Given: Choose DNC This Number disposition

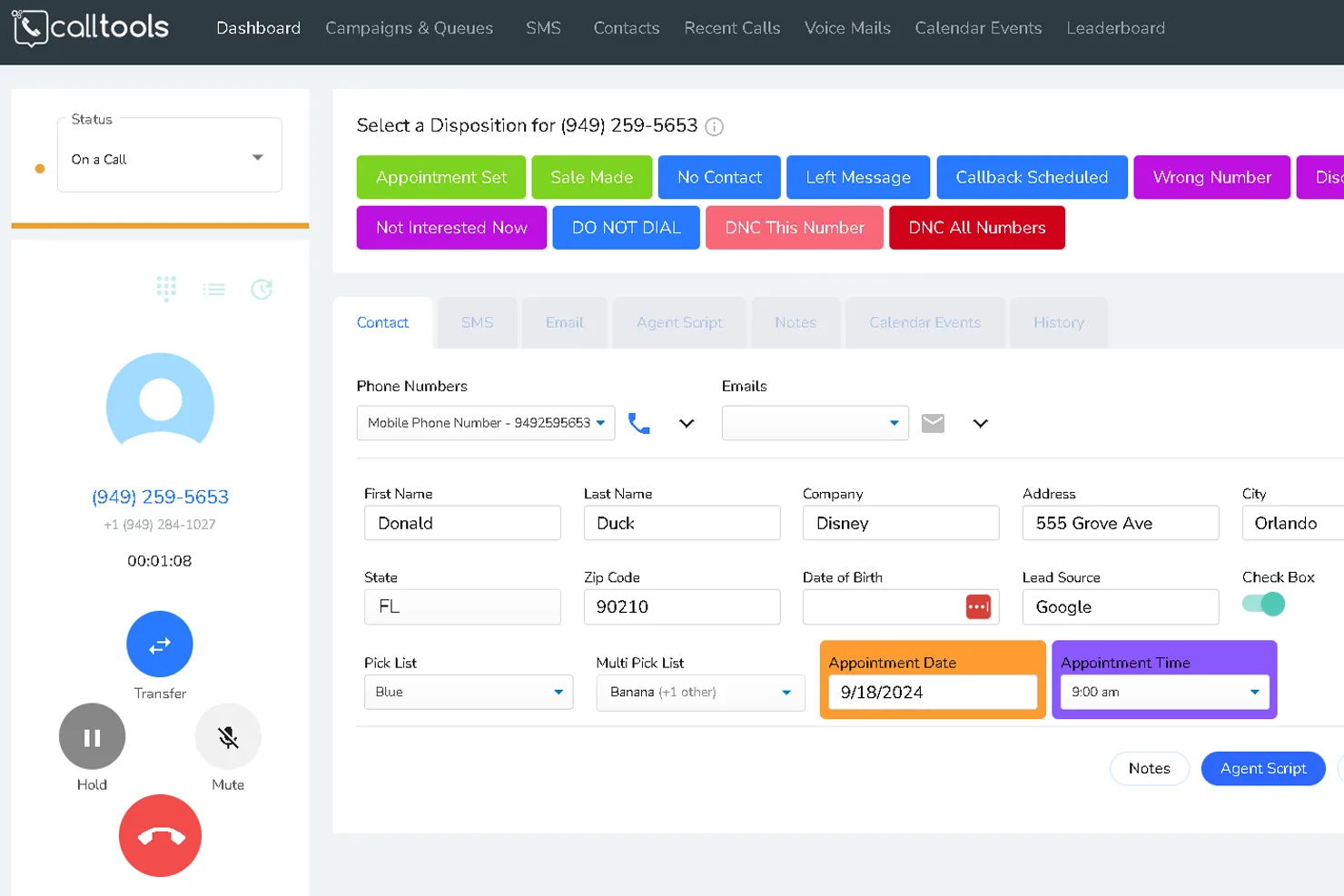Looking at the screenshot, I should (795, 227).
